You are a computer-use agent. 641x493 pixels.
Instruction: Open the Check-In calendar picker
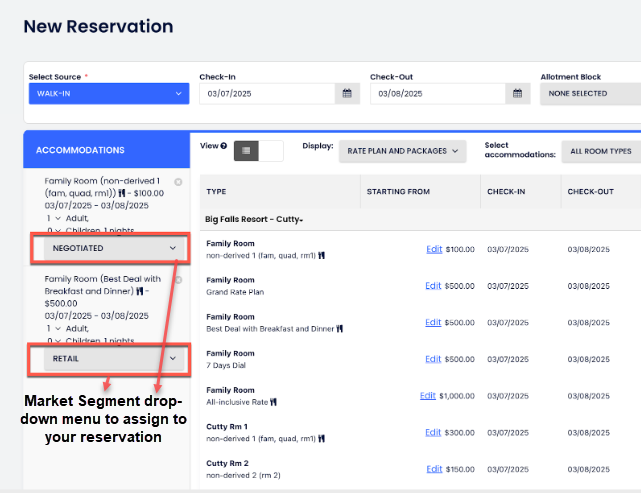click(347, 94)
